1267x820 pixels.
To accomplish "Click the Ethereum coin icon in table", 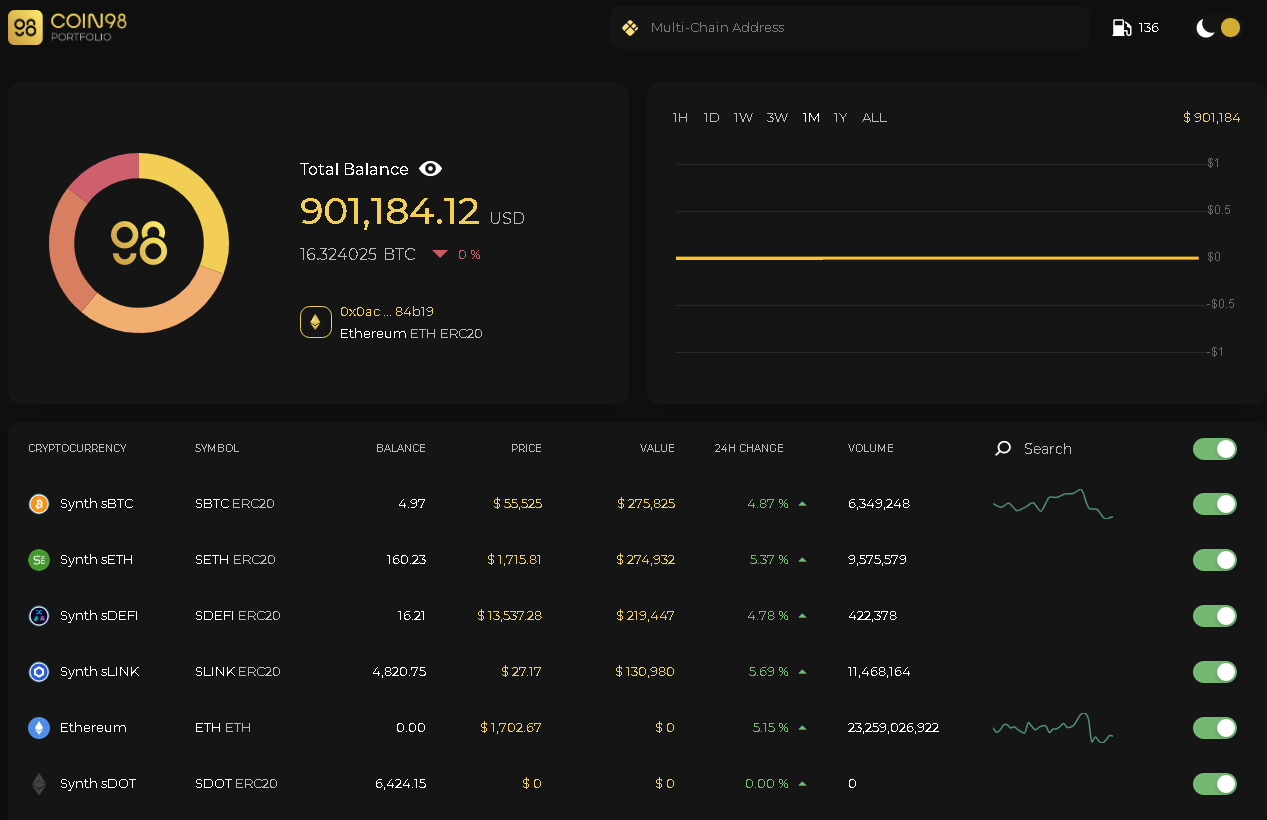I will (x=39, y=728).
